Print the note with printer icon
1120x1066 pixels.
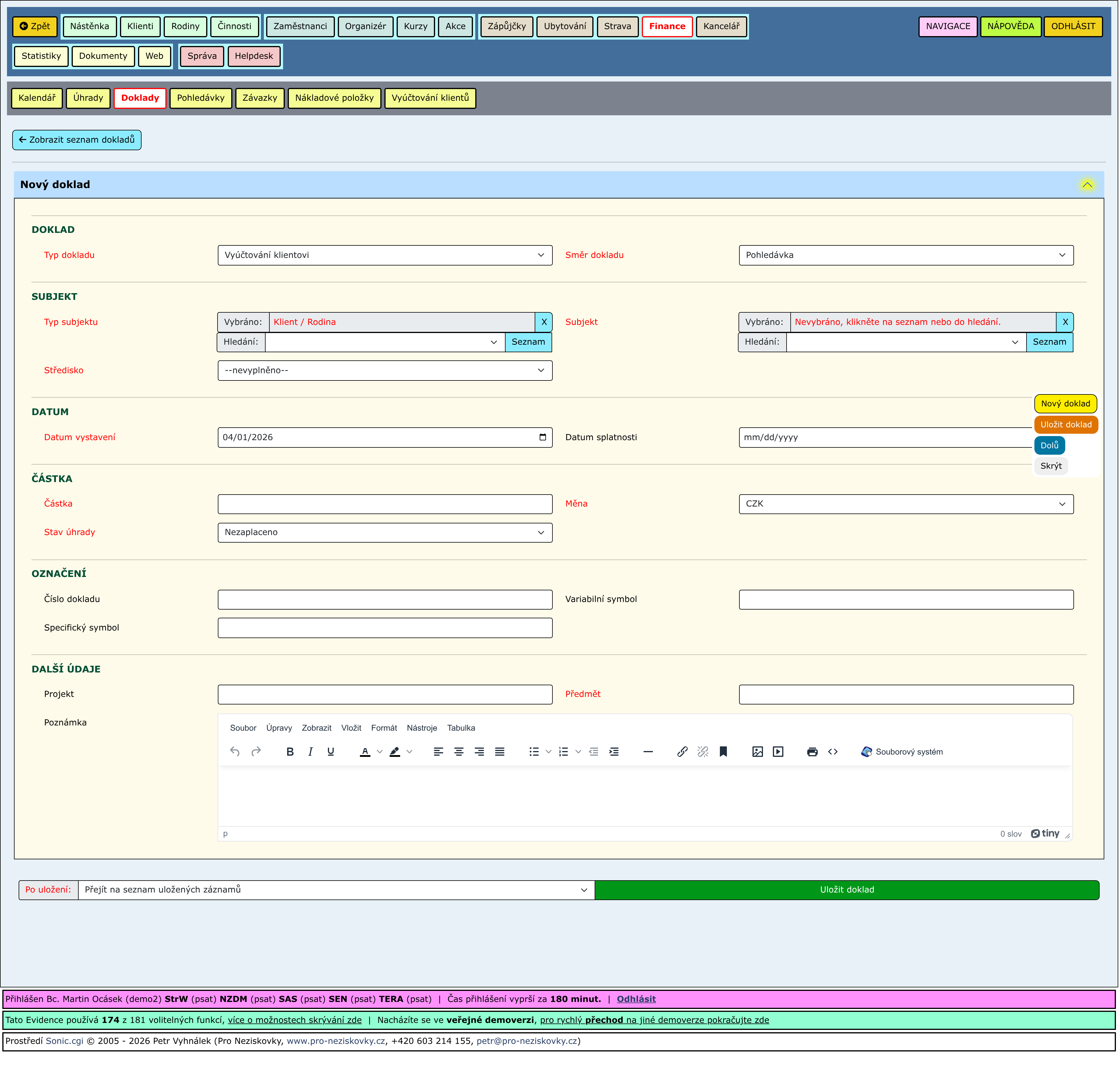click(x=813, y=752)
